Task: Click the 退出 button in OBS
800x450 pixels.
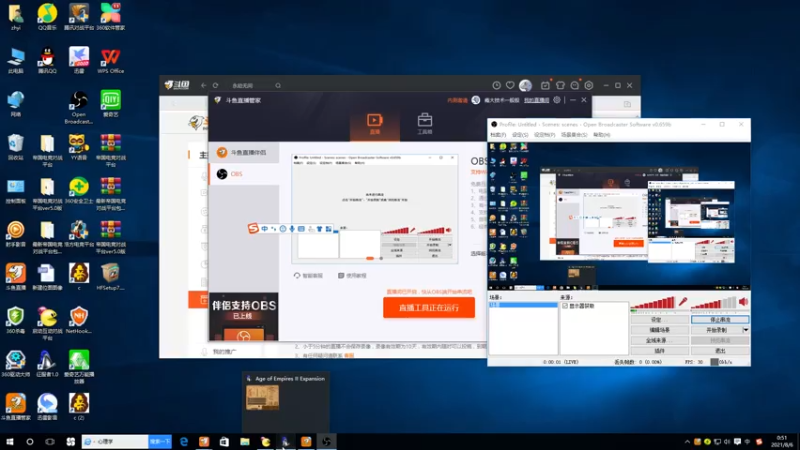Action: (720, 351)
